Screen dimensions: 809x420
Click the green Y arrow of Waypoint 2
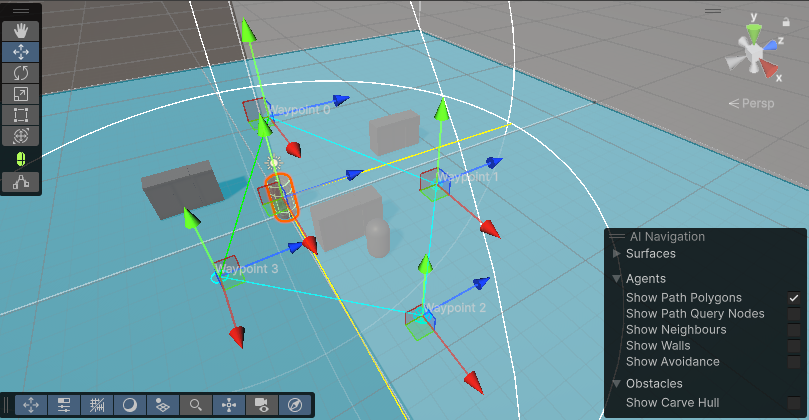(425, 264)
